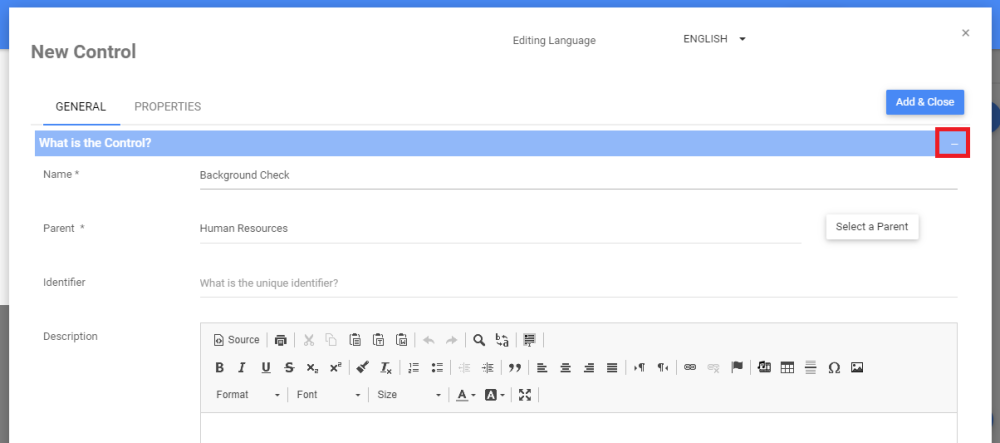Screen dimensions: 1000x443
Task: Click the Increase Indent icon
Action: point(487,367)
